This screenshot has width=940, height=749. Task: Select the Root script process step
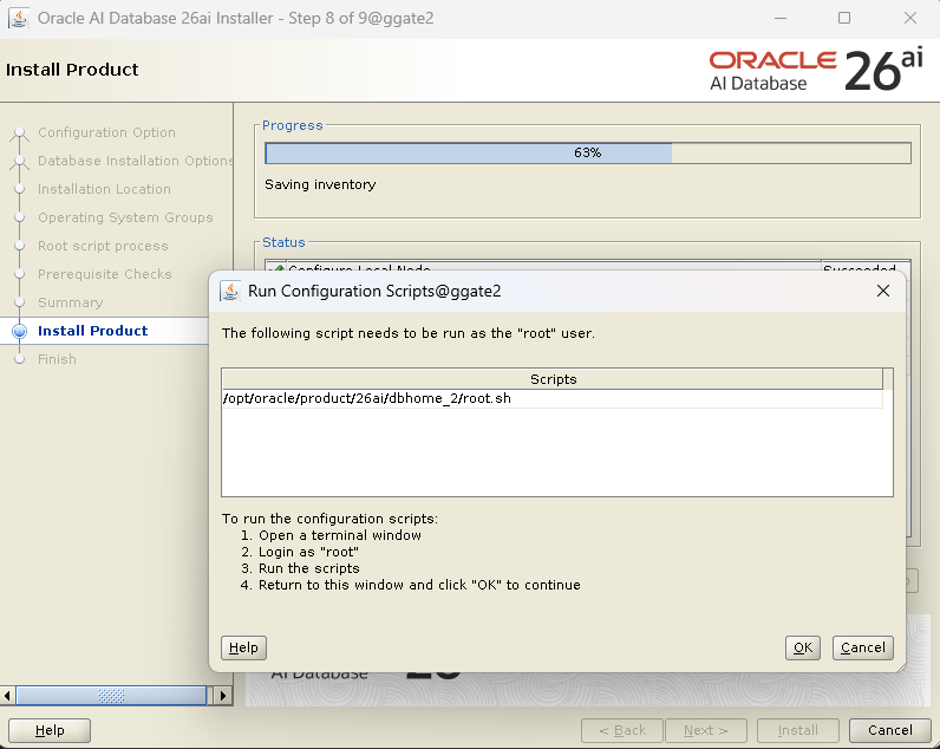coord(103,246)
